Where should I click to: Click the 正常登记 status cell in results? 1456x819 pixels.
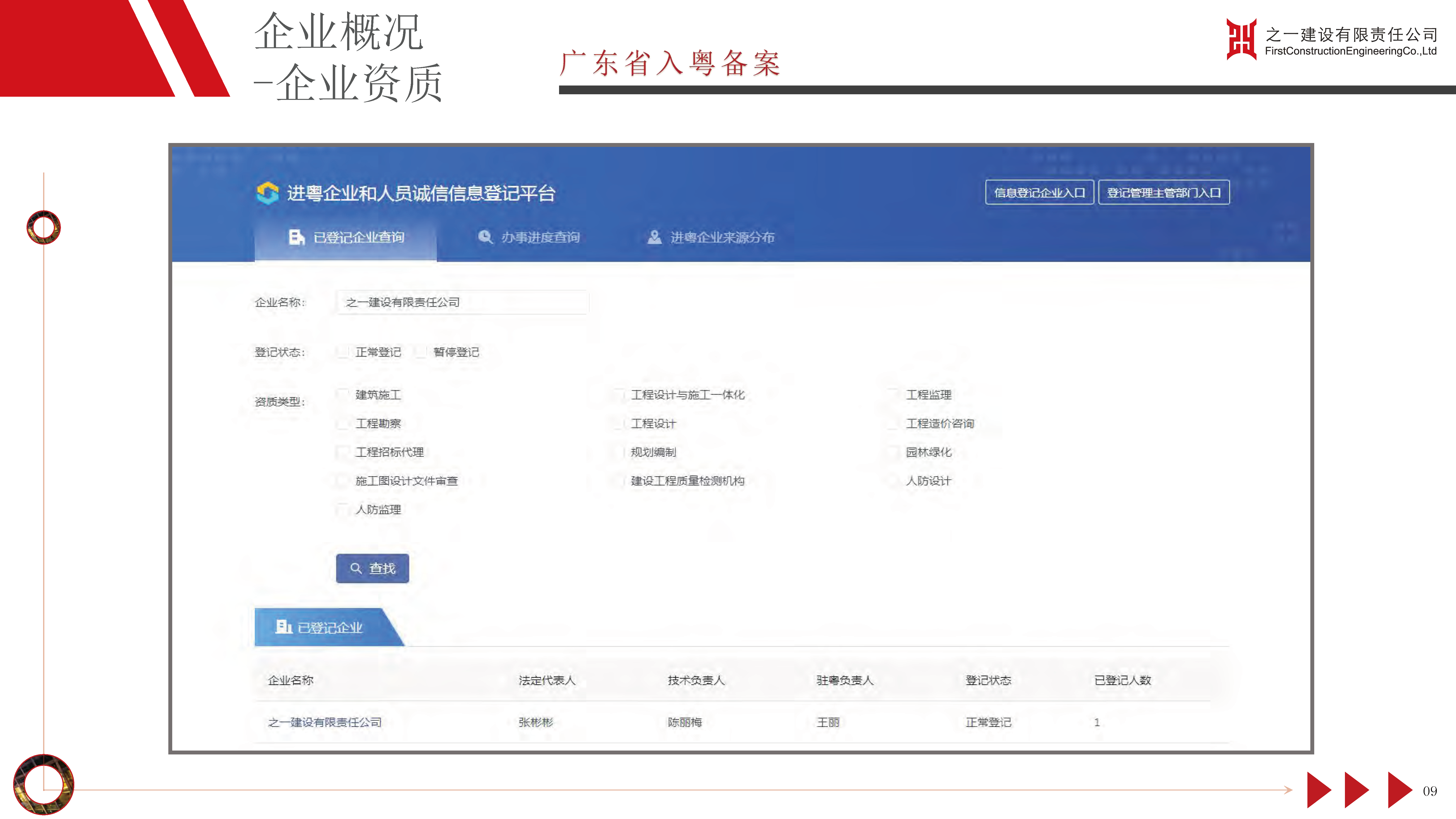coord(989,722)
